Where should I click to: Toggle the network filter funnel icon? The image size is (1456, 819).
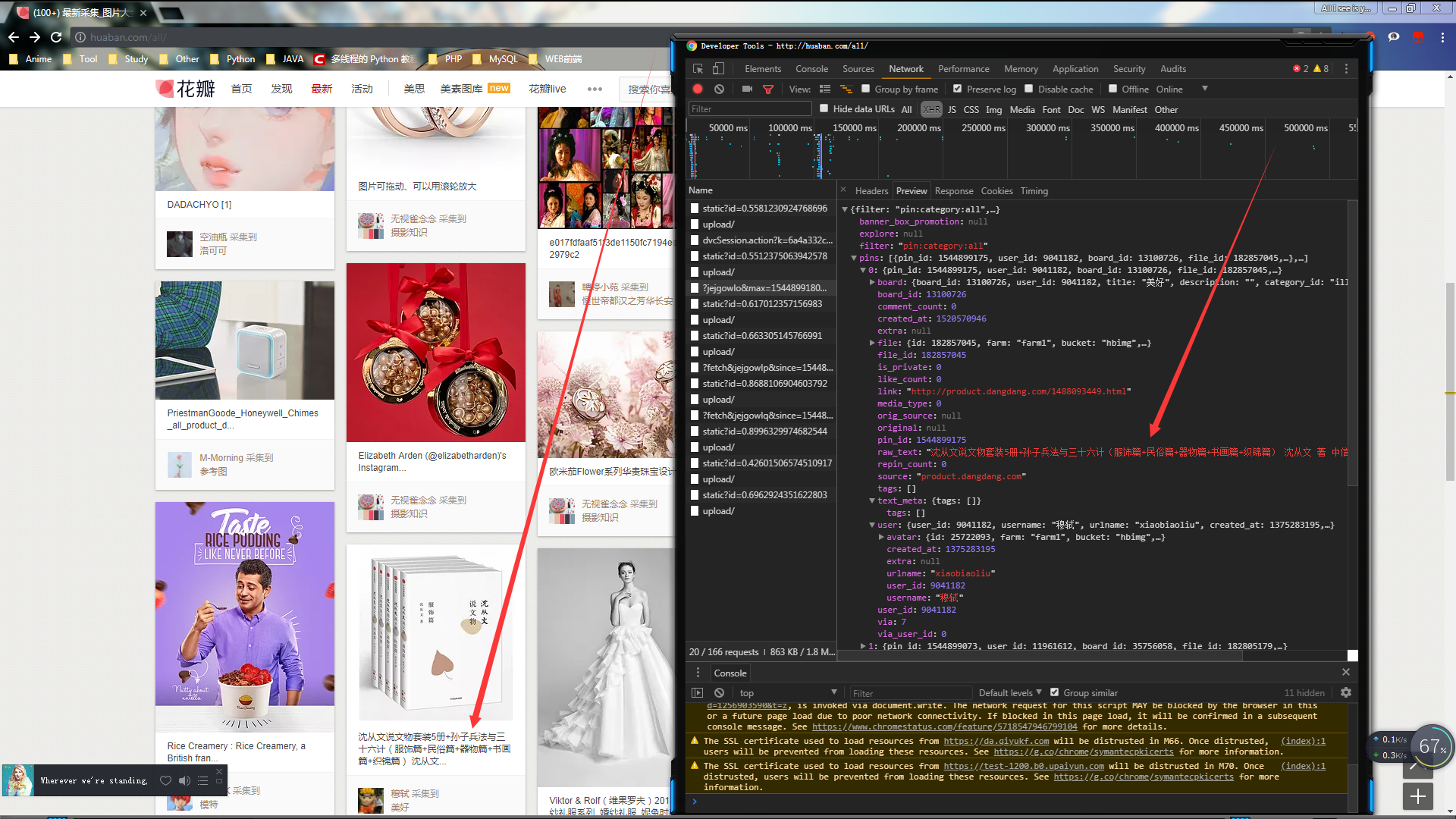pyautogui.click(x=768, y=89)
